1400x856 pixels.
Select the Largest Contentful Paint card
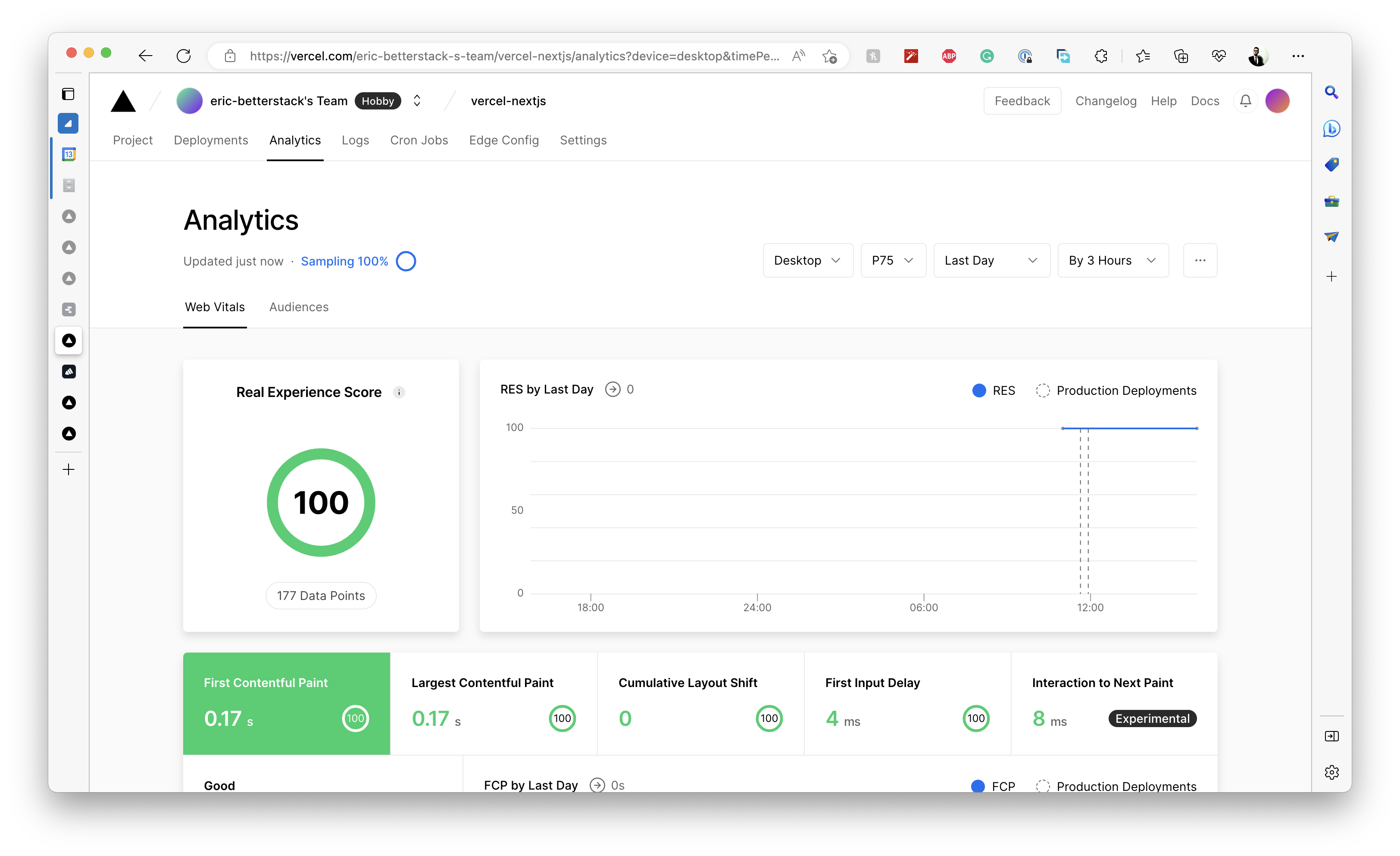point(493,703)
